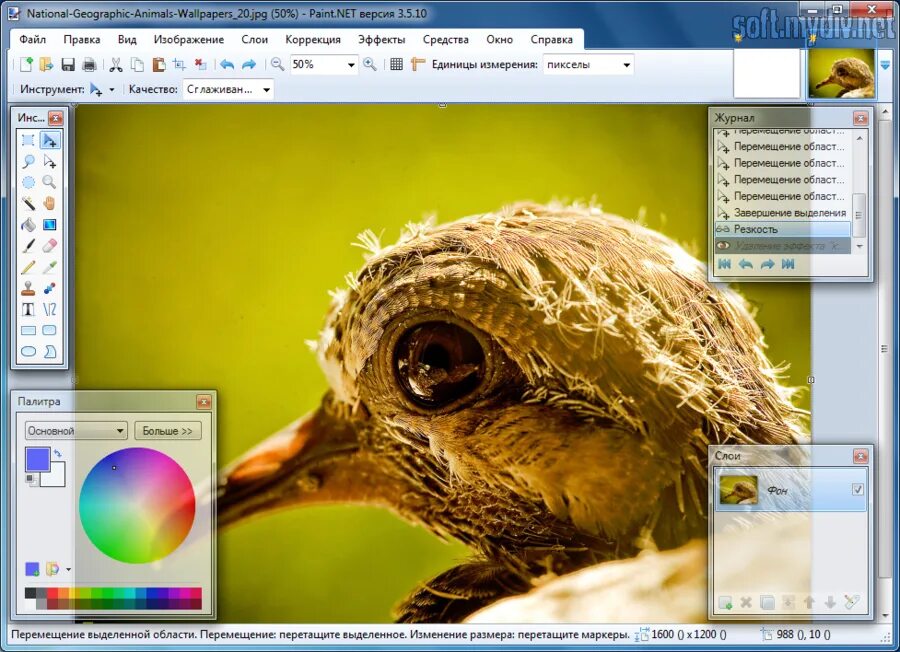Open the palette management dropdown arrow

[68, 569]
